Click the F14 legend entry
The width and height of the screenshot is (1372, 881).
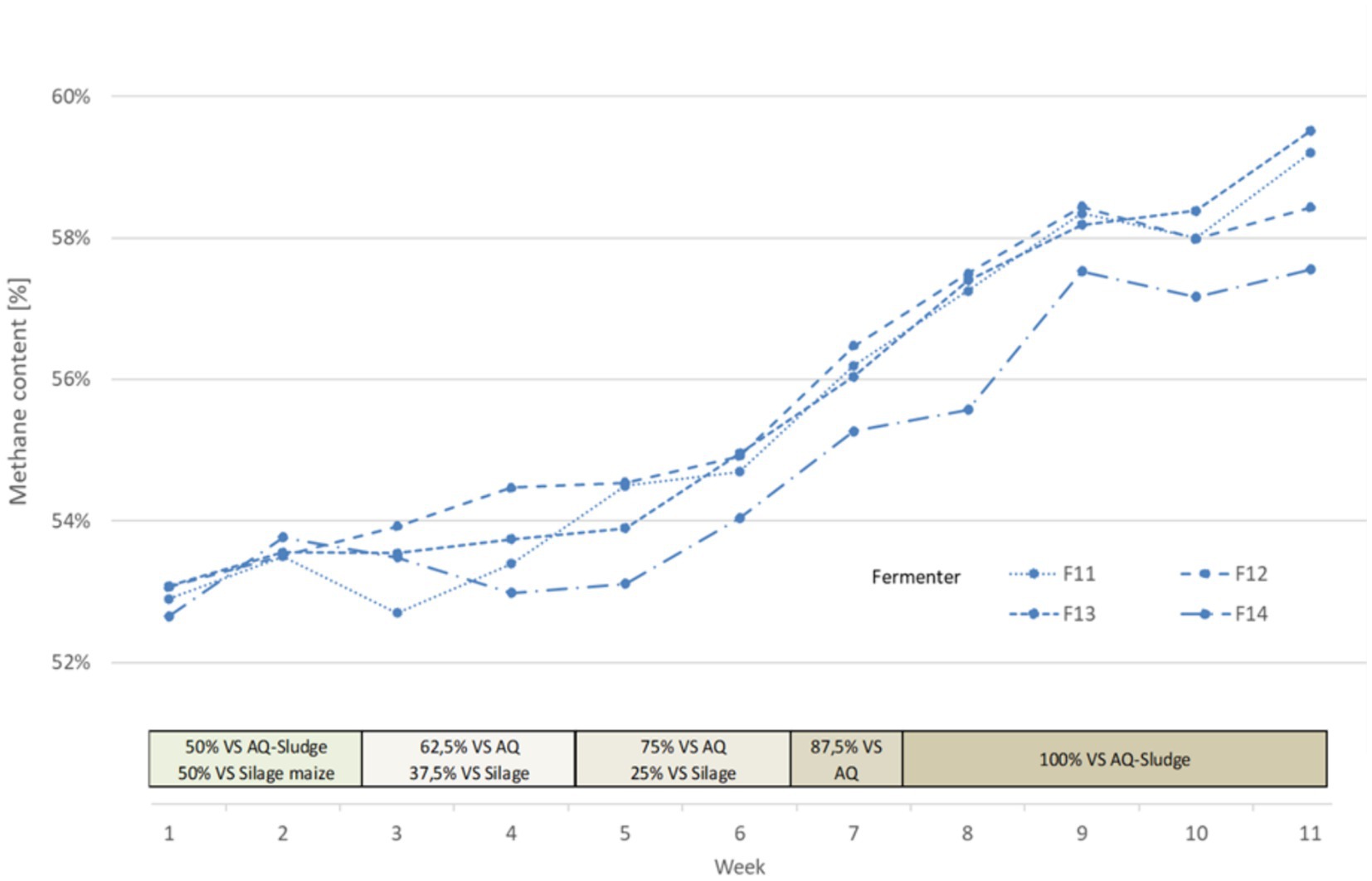click(1223, 614)
